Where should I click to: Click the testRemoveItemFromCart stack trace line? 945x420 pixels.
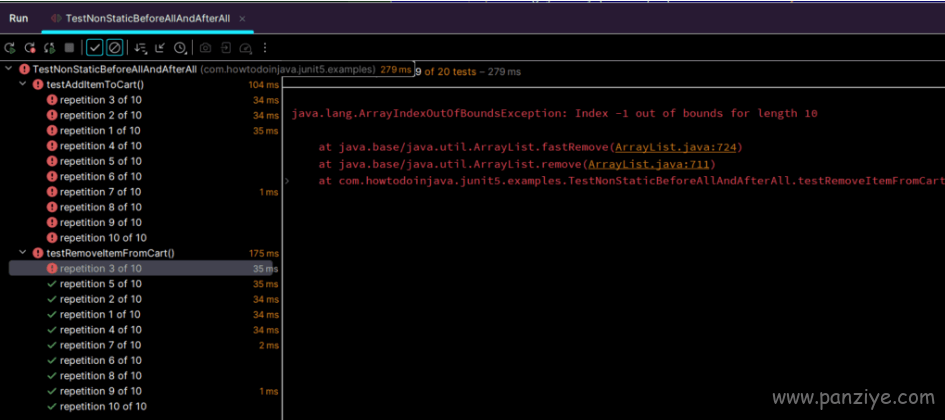click(632, 181)
